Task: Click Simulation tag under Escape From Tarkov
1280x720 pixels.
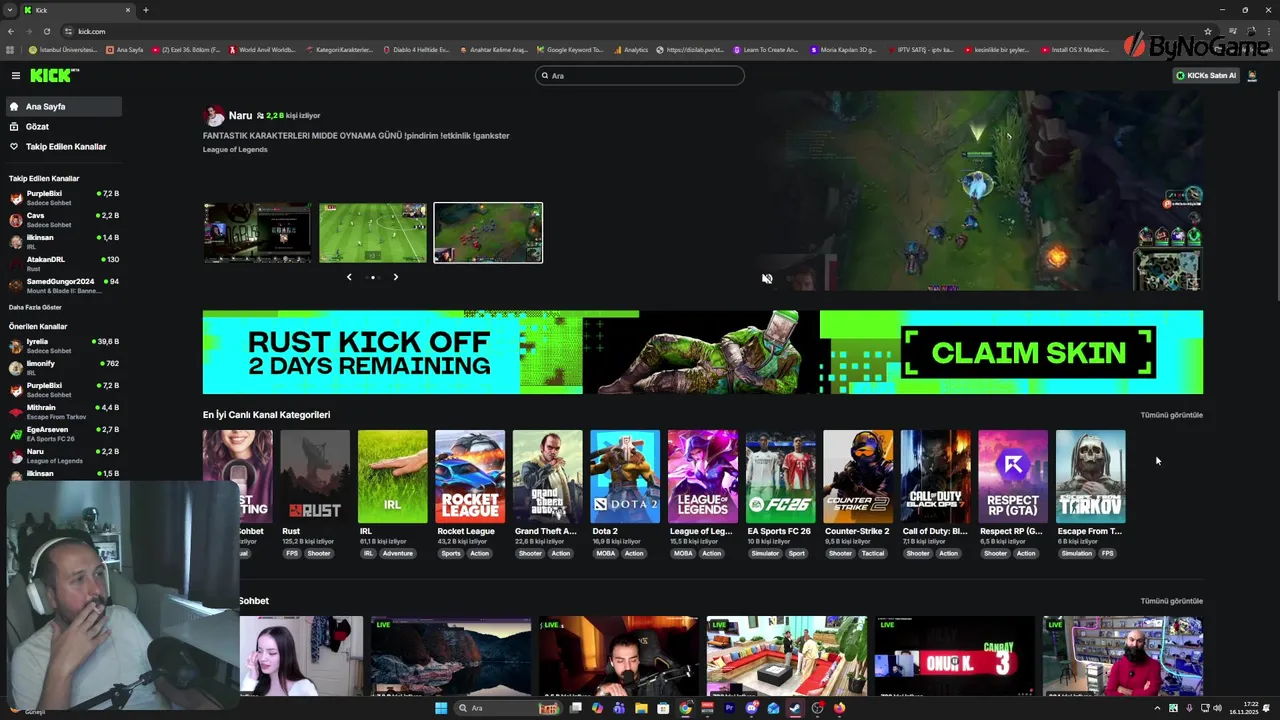Action: pos(1077,553)
